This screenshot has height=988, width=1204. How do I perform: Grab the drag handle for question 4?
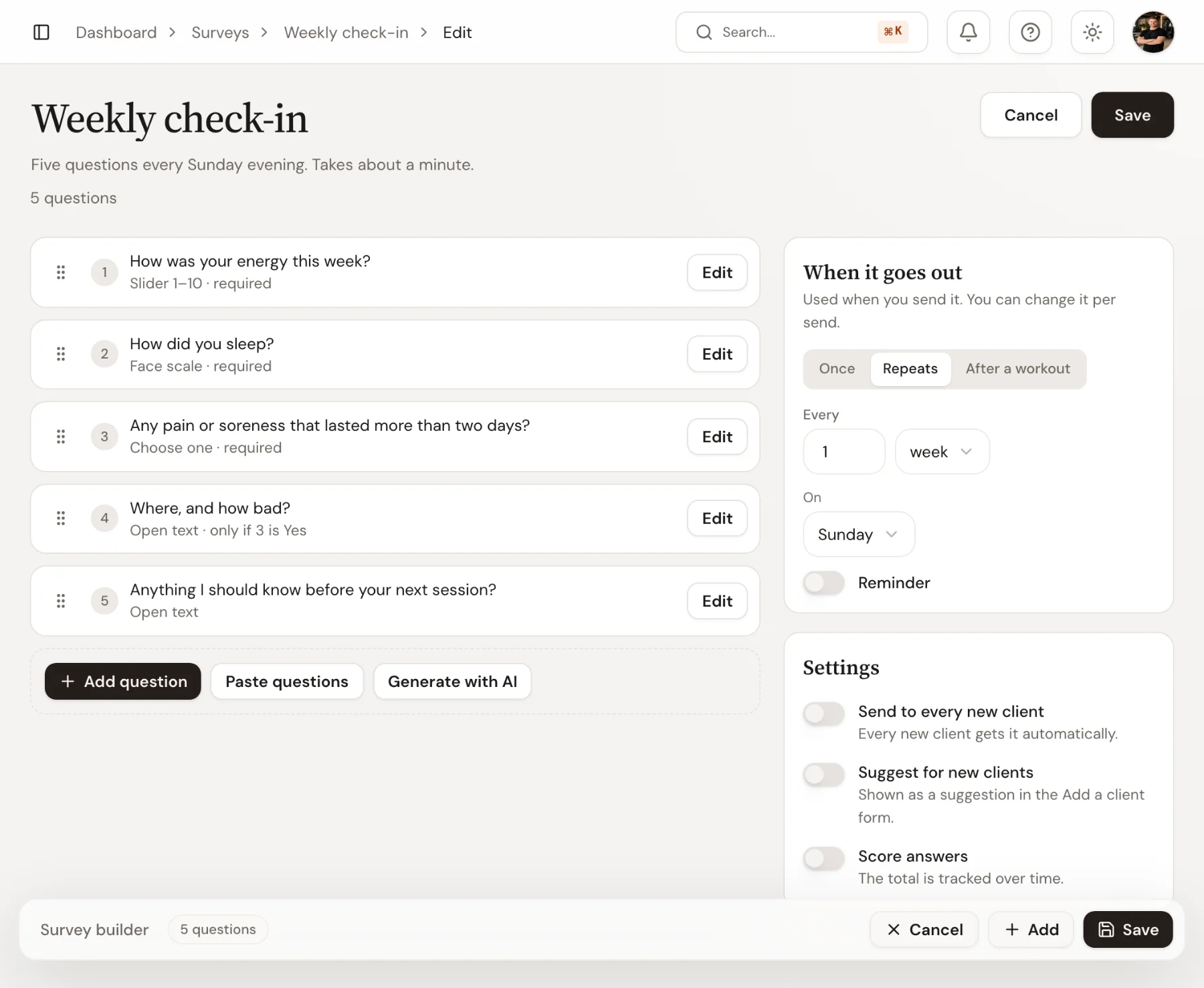coord(61,518)
